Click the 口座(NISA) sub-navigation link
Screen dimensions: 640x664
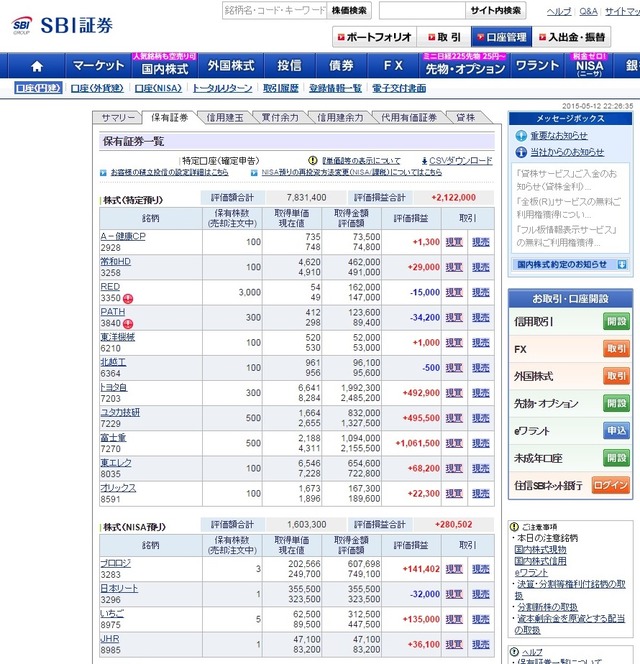click(158, 88)
